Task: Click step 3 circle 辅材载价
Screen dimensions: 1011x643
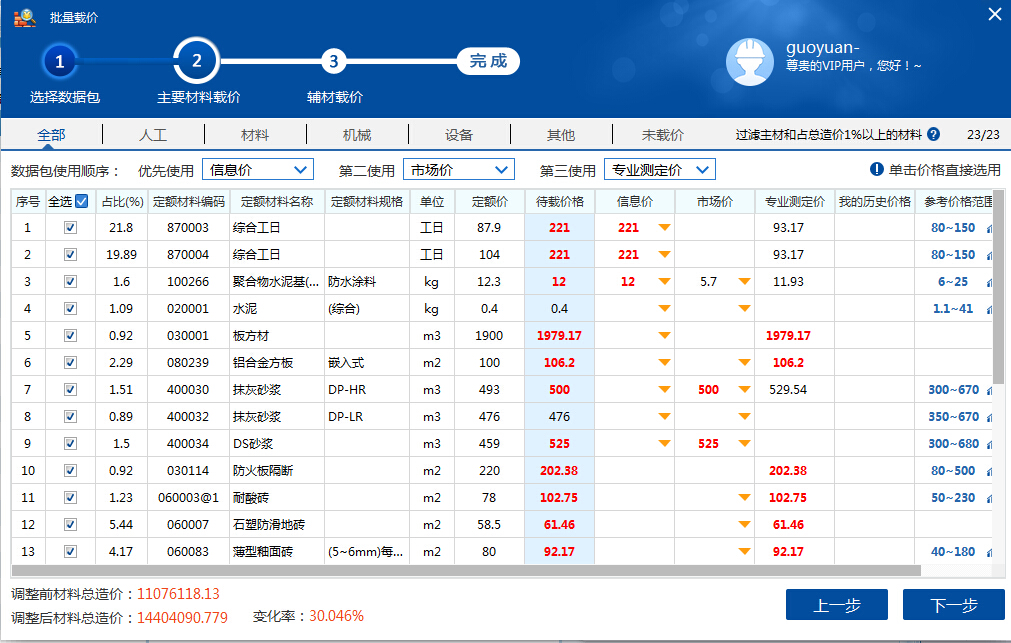Action: [x=334, y=62]
